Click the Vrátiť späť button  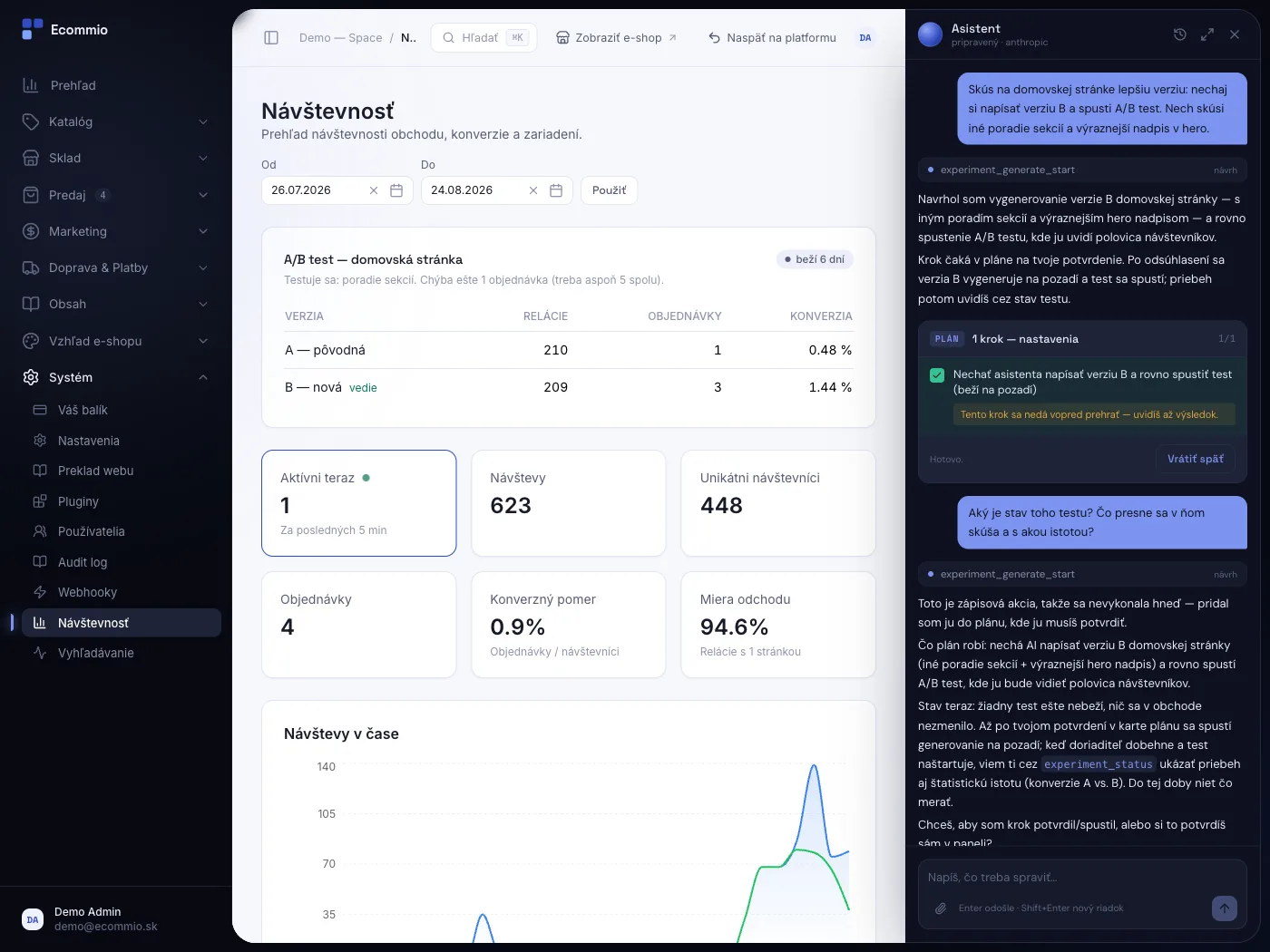point(1195,459)
